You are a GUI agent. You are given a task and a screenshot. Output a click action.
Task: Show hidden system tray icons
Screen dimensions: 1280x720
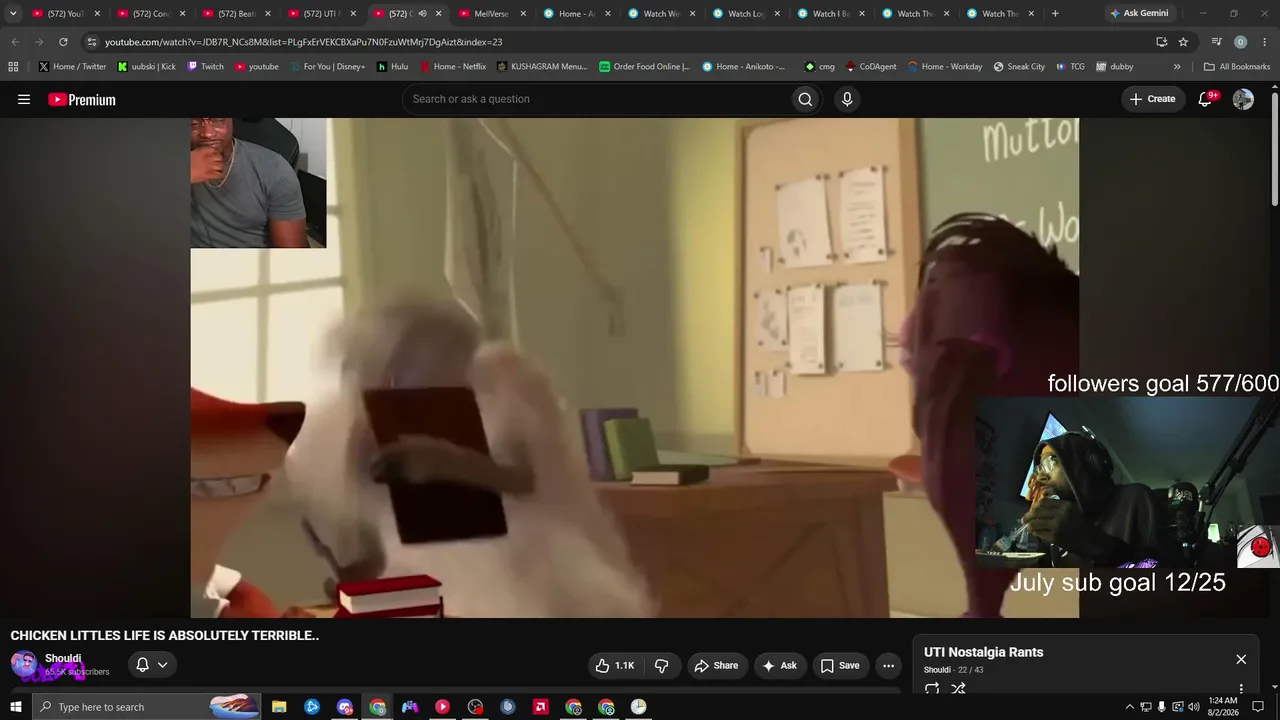(1130, 707)
